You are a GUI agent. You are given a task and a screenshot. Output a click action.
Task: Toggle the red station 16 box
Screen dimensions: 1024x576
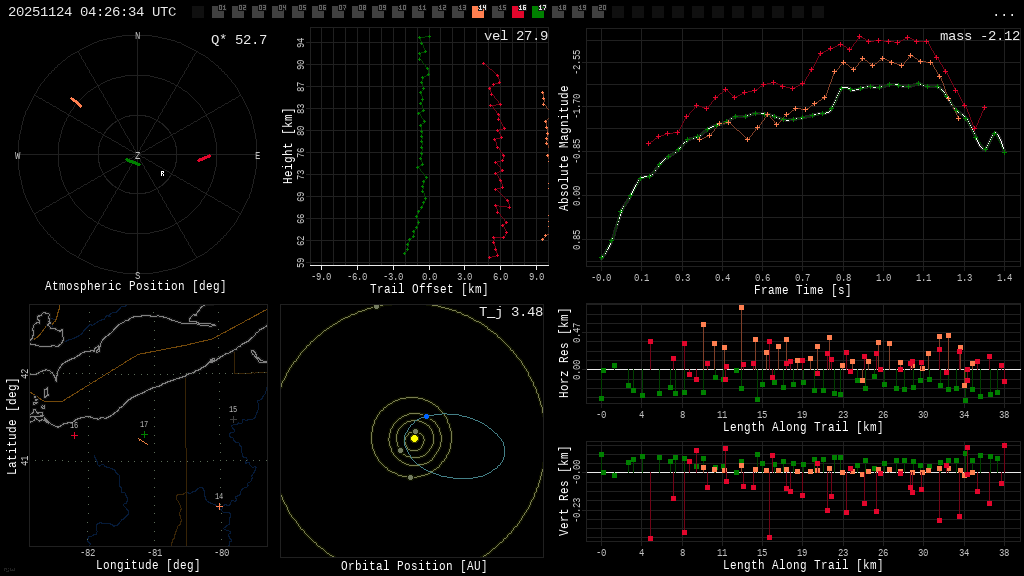pyautogui.click(x=518, y=12)
